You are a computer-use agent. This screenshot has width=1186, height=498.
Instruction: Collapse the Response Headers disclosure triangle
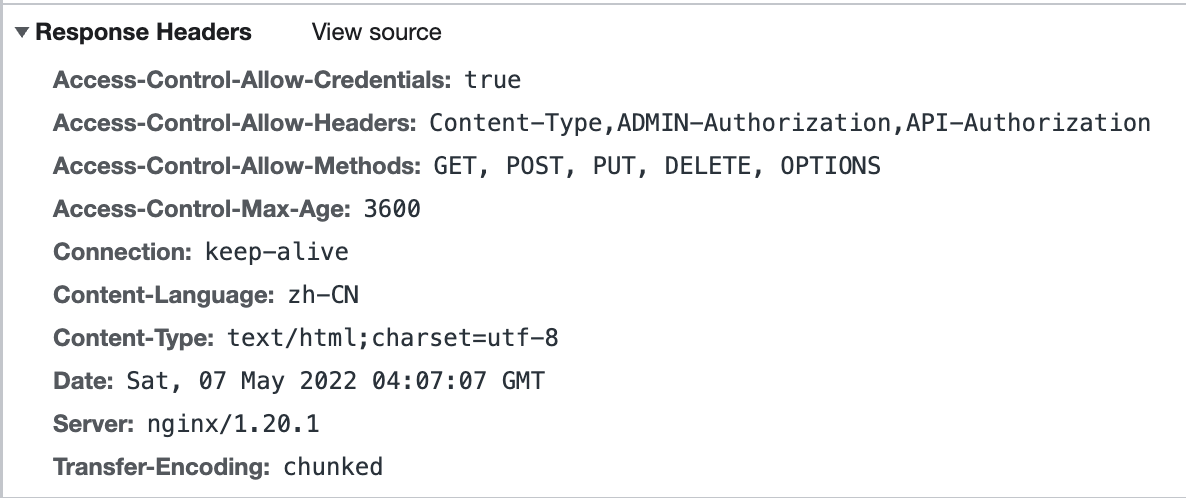coord(22,33)
